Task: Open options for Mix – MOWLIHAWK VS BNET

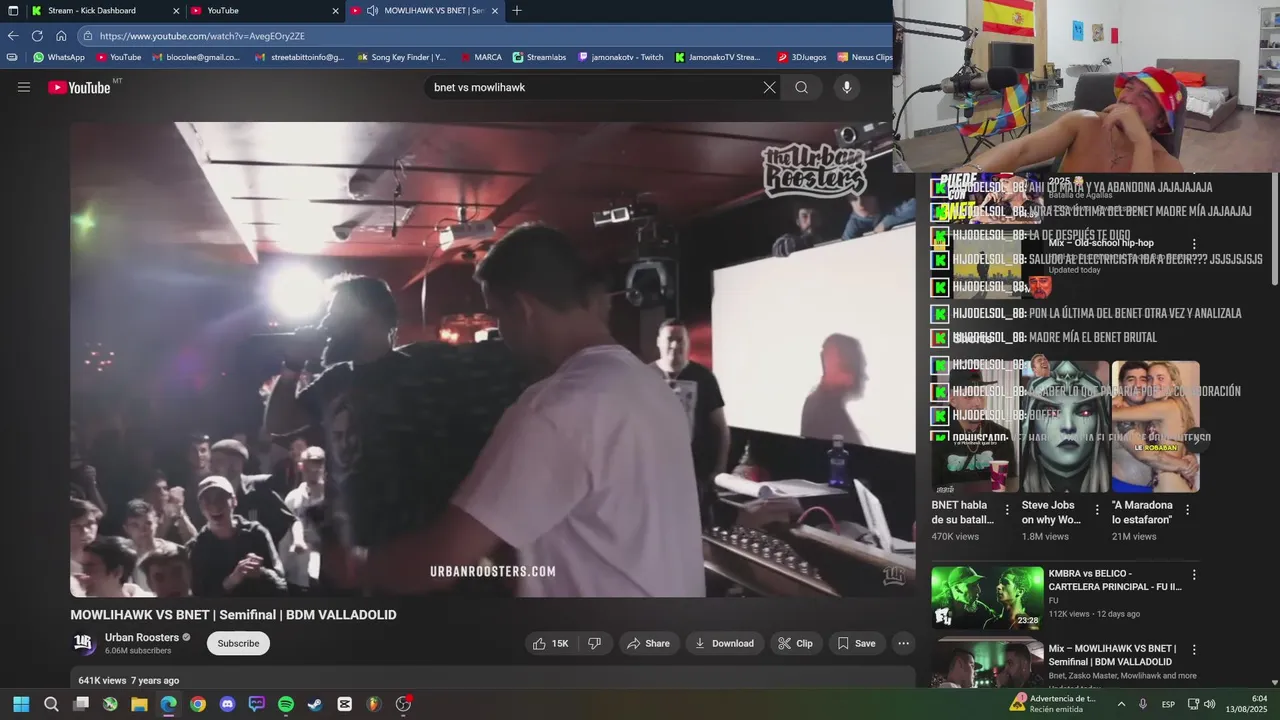Action: point(1194,649)
